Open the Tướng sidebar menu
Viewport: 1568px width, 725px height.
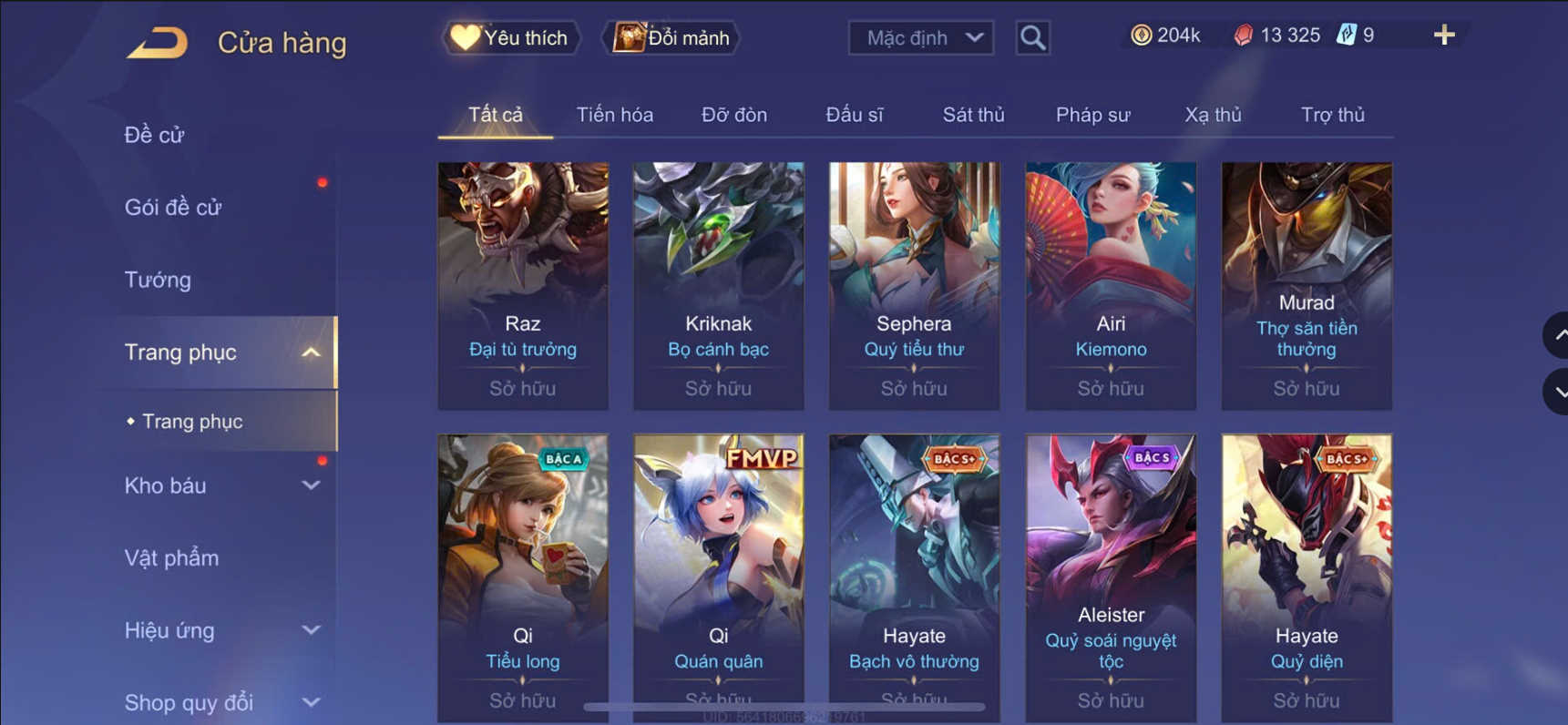coord(158,280)
